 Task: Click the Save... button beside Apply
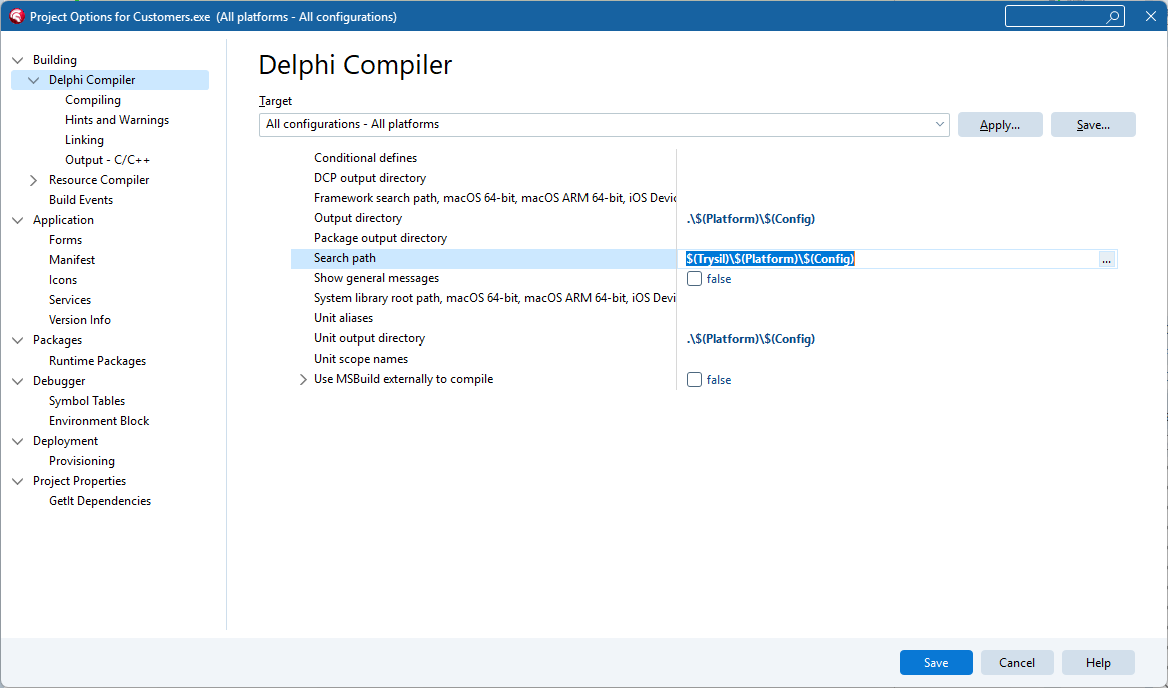point(1093,125)
